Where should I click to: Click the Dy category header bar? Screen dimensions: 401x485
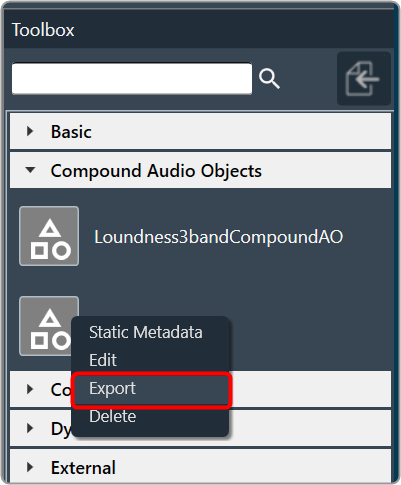(200, 428)
